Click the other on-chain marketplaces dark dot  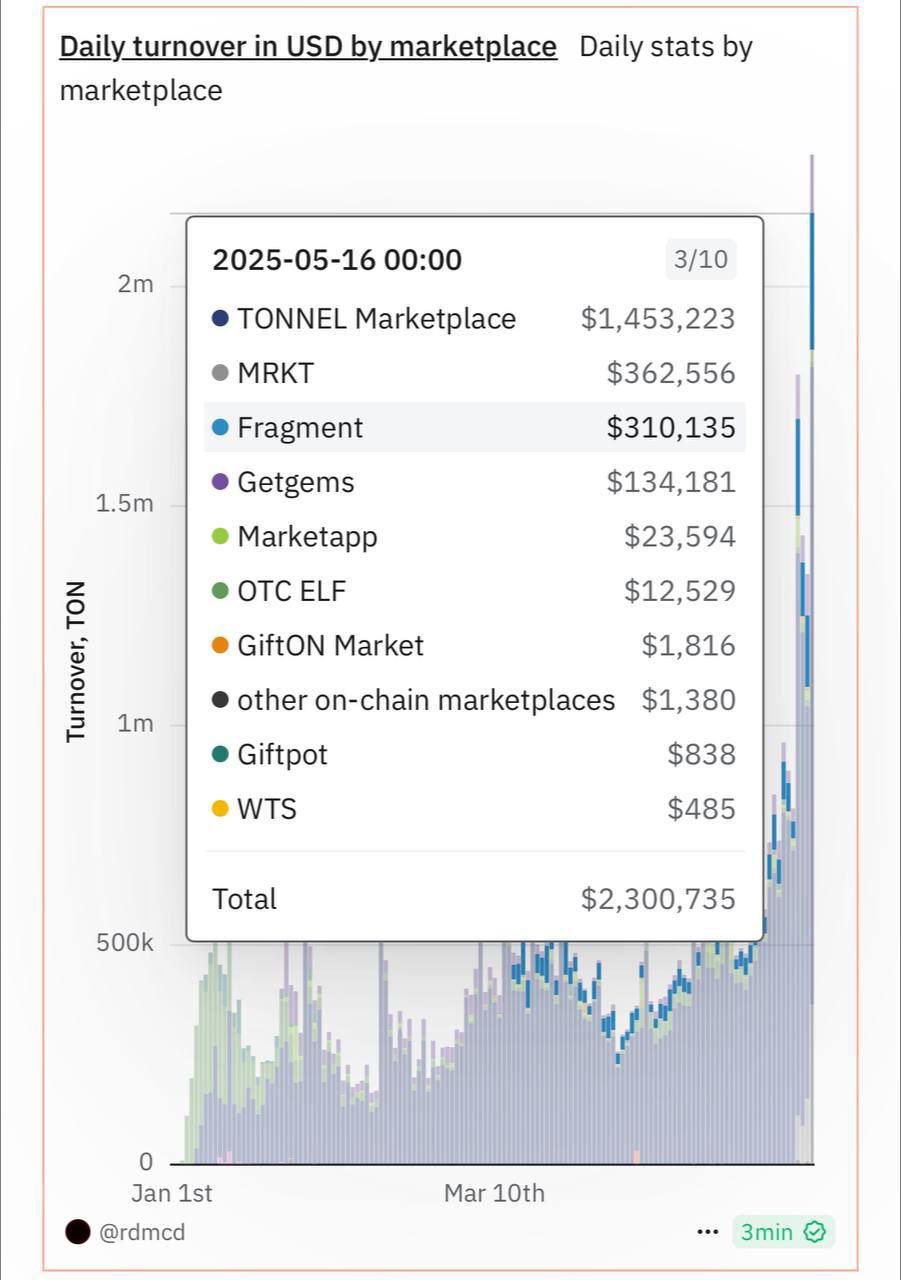point(221,700)
